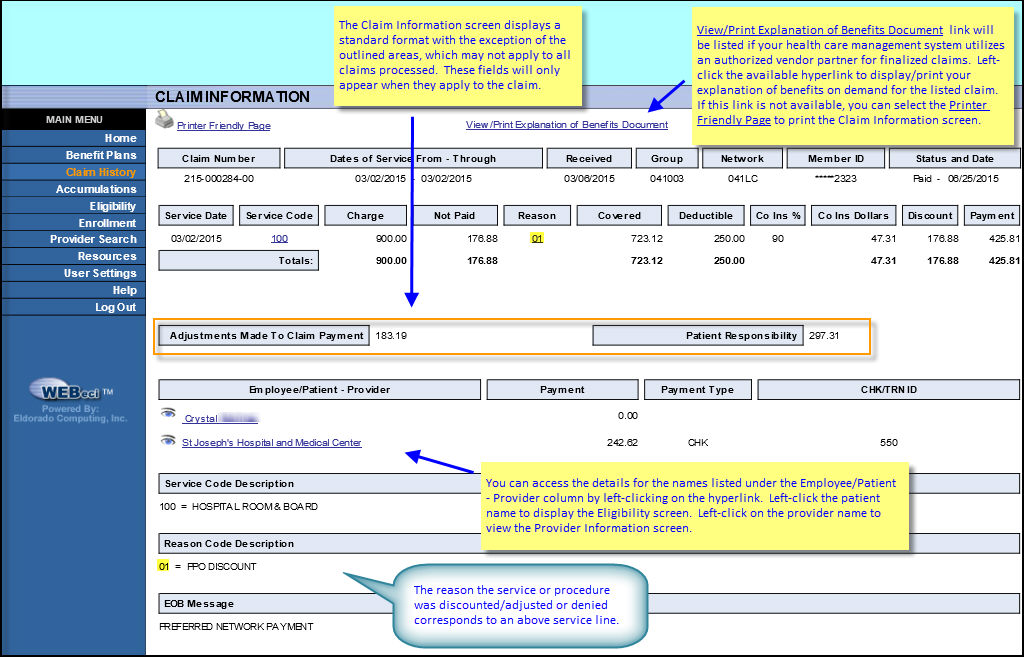The width and height of the screenshot is (1024, 657).
Task: Click the Claim Number column header
Action: 218,157
